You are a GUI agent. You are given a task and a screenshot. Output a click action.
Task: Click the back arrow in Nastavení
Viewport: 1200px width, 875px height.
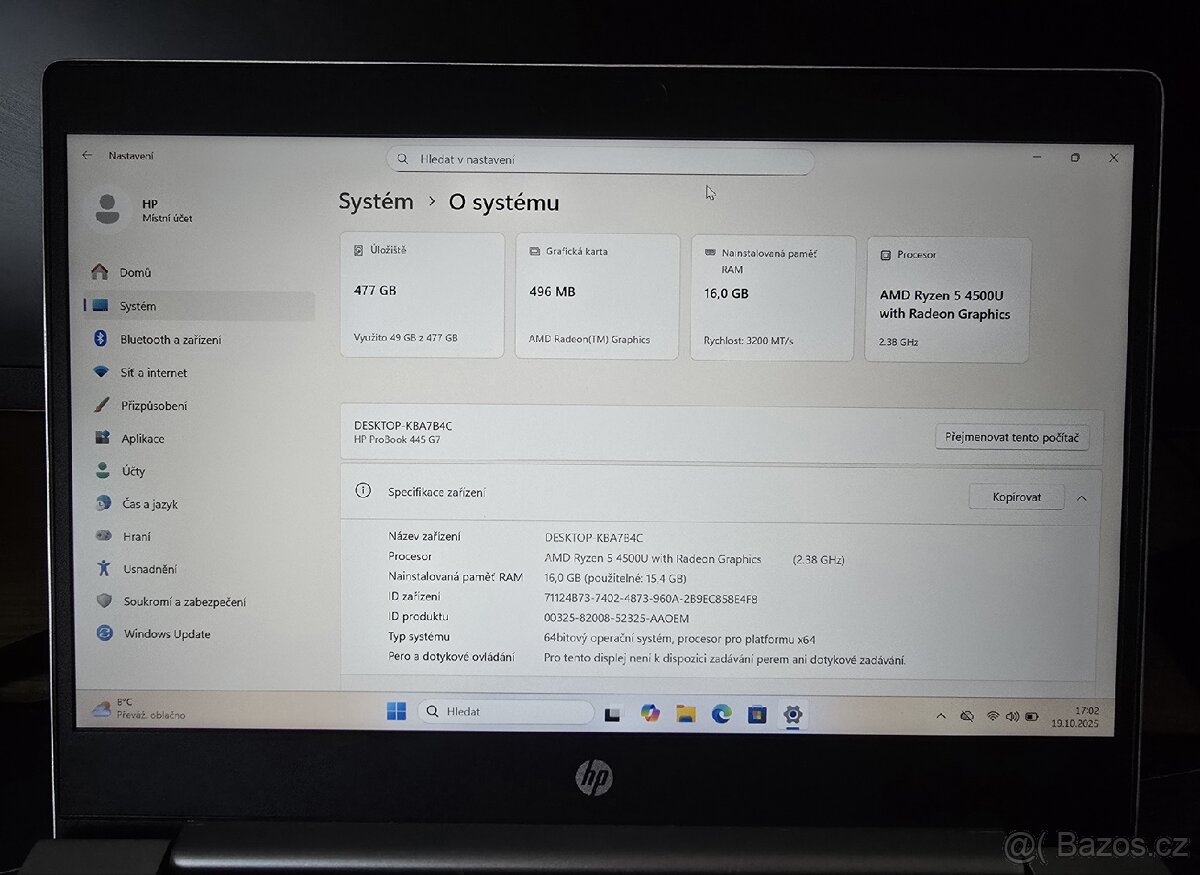pyautogui.click(x=88, y=155)
